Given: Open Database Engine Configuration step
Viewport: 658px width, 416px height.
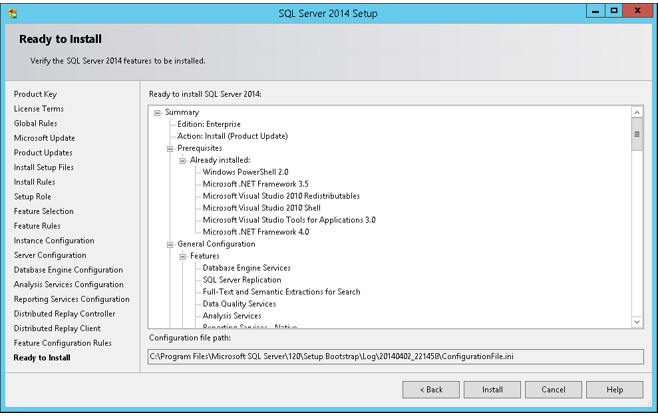Looking at the screenshot, I should point(68,270).
